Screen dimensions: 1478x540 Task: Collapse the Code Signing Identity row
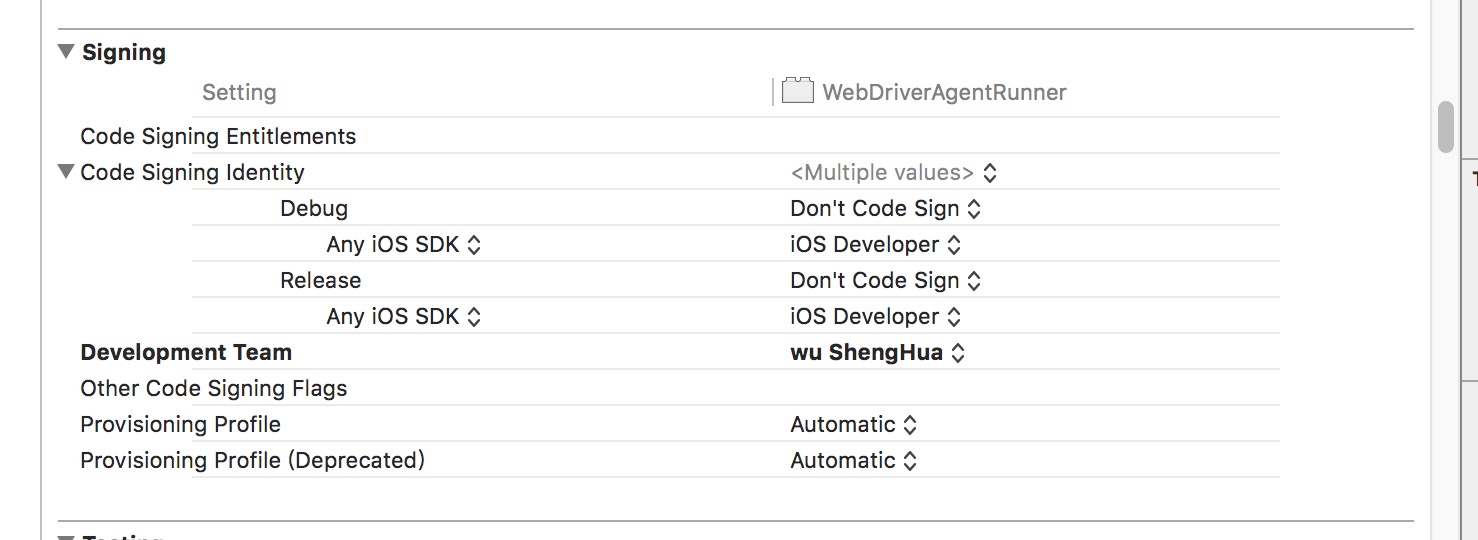point(66,172)
